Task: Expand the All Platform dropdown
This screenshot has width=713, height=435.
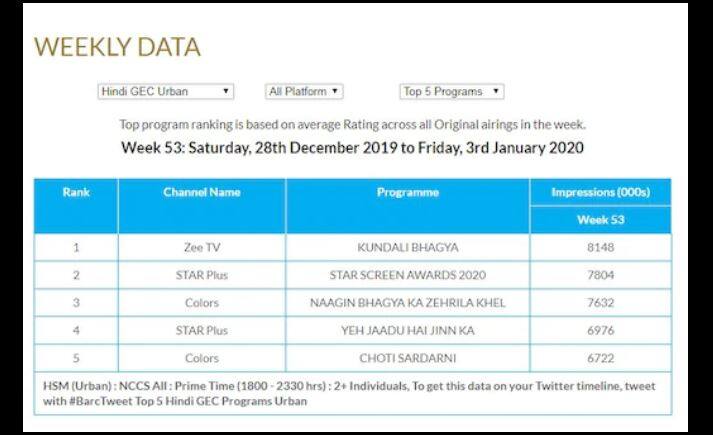Action: tap(304, 91)
